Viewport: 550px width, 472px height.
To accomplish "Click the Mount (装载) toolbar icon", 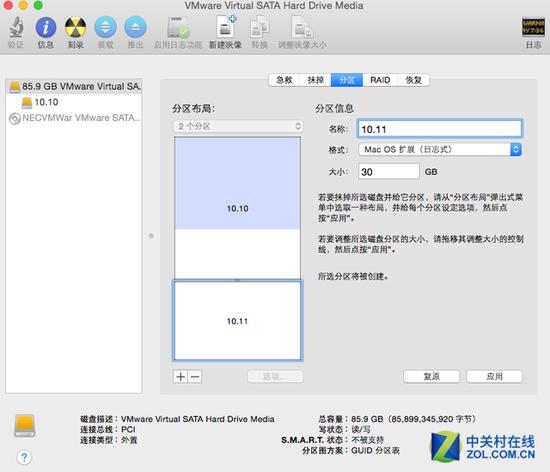I will coord(106,27).
